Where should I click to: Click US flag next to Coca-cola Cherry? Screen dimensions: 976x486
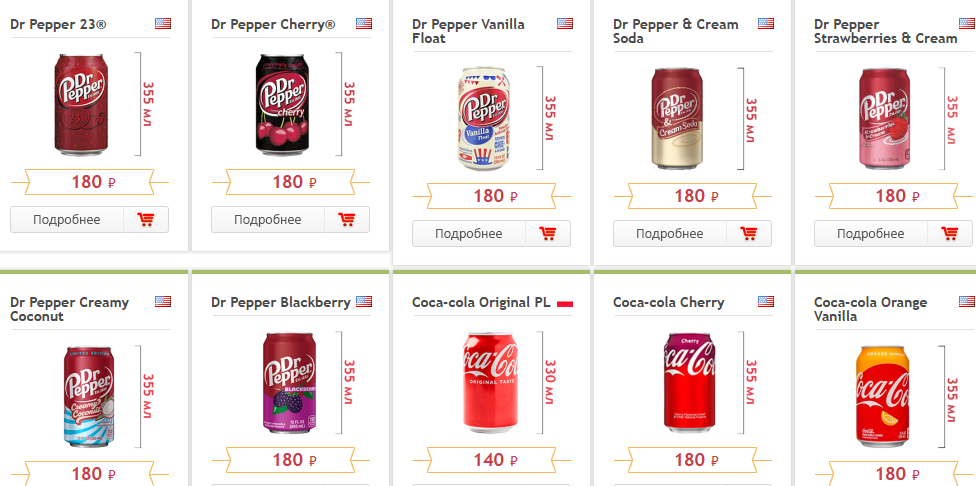[x=766, y=301]
